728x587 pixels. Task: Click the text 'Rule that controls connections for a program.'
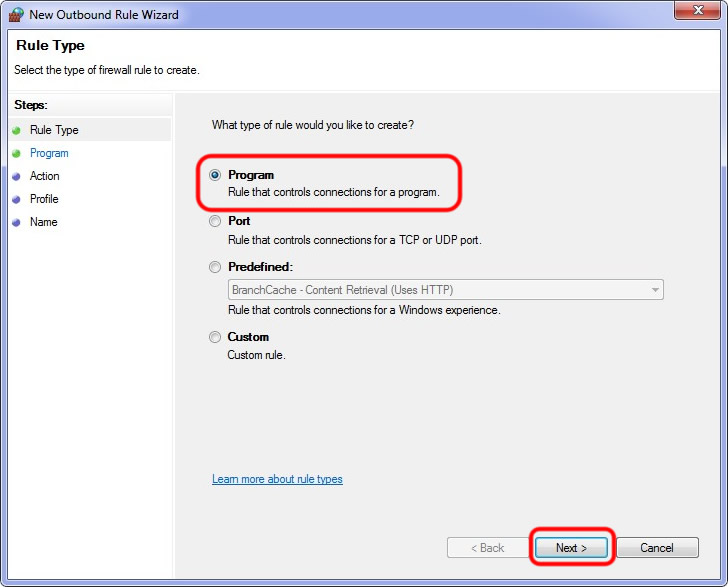pyautogui.click(x=333, y=192)
